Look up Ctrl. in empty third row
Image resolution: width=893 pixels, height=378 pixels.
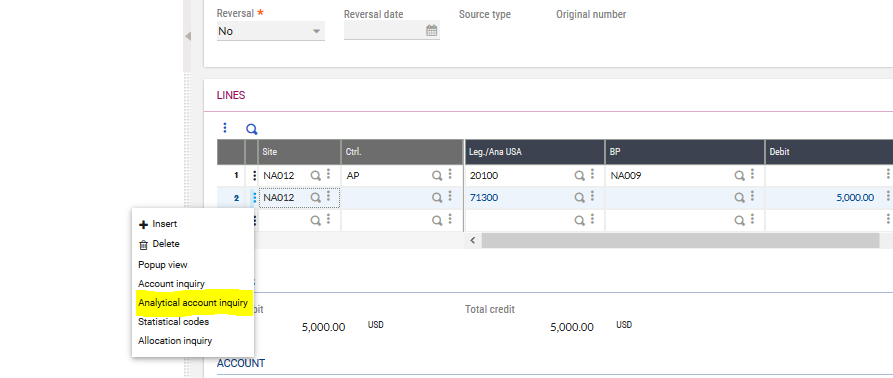(x=437, y=221)
